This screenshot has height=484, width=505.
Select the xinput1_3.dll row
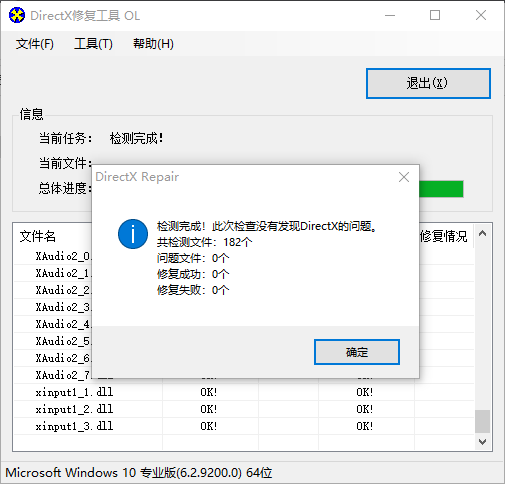(244, 426)
